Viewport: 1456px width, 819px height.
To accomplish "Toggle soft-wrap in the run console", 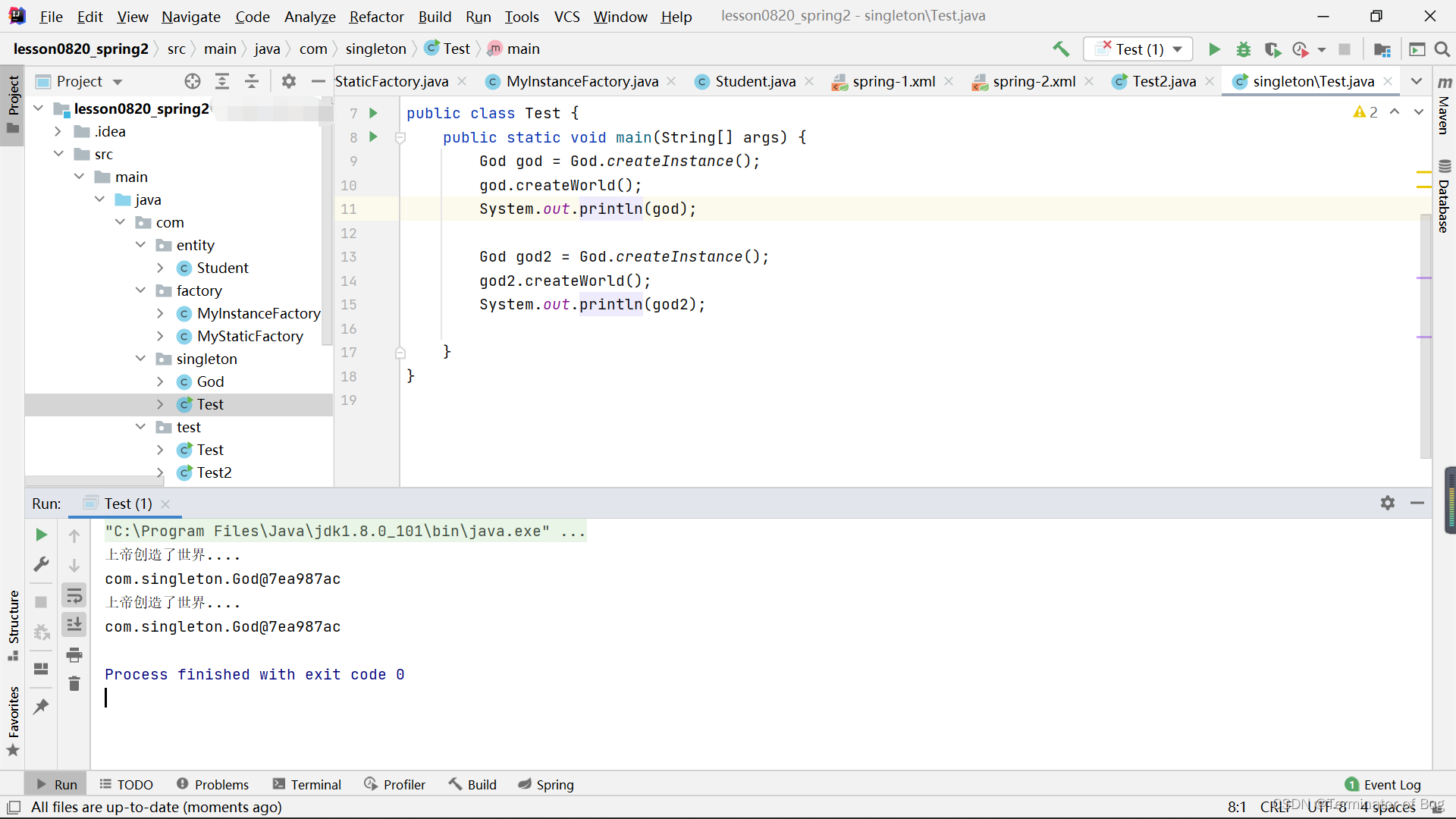I will pyautogui.click(x=74, y=596).
